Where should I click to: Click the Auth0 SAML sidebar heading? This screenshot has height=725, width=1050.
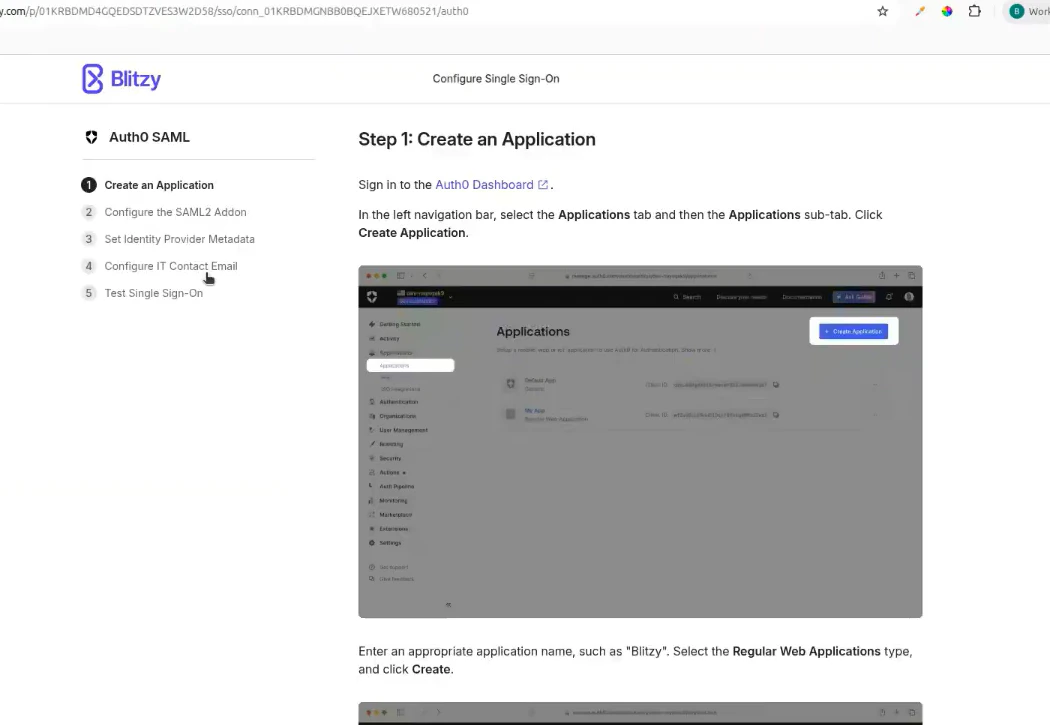149,137
